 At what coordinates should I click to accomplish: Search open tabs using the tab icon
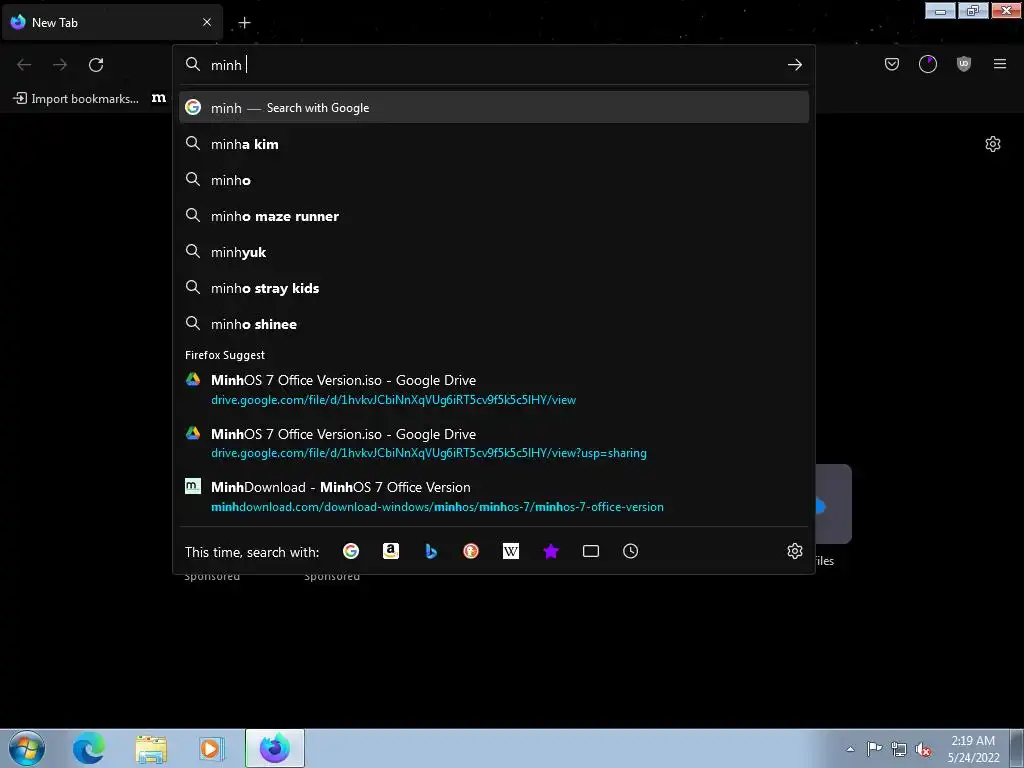(x=590, y=551)
